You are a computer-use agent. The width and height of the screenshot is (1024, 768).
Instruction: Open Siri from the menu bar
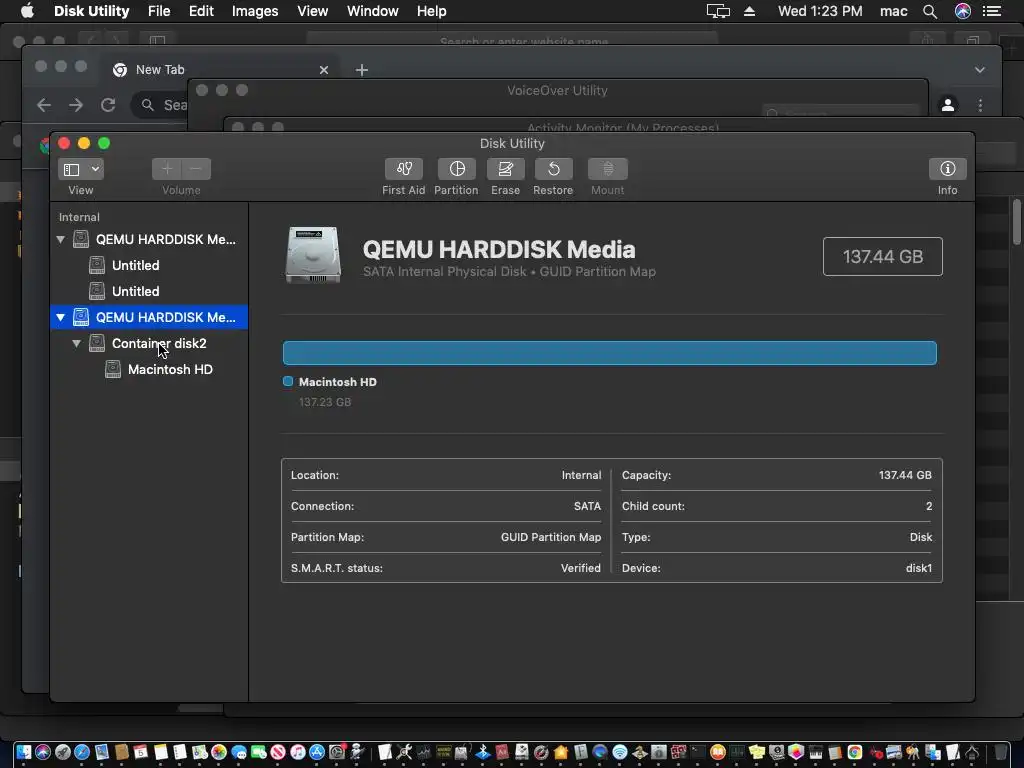[963, 11]
